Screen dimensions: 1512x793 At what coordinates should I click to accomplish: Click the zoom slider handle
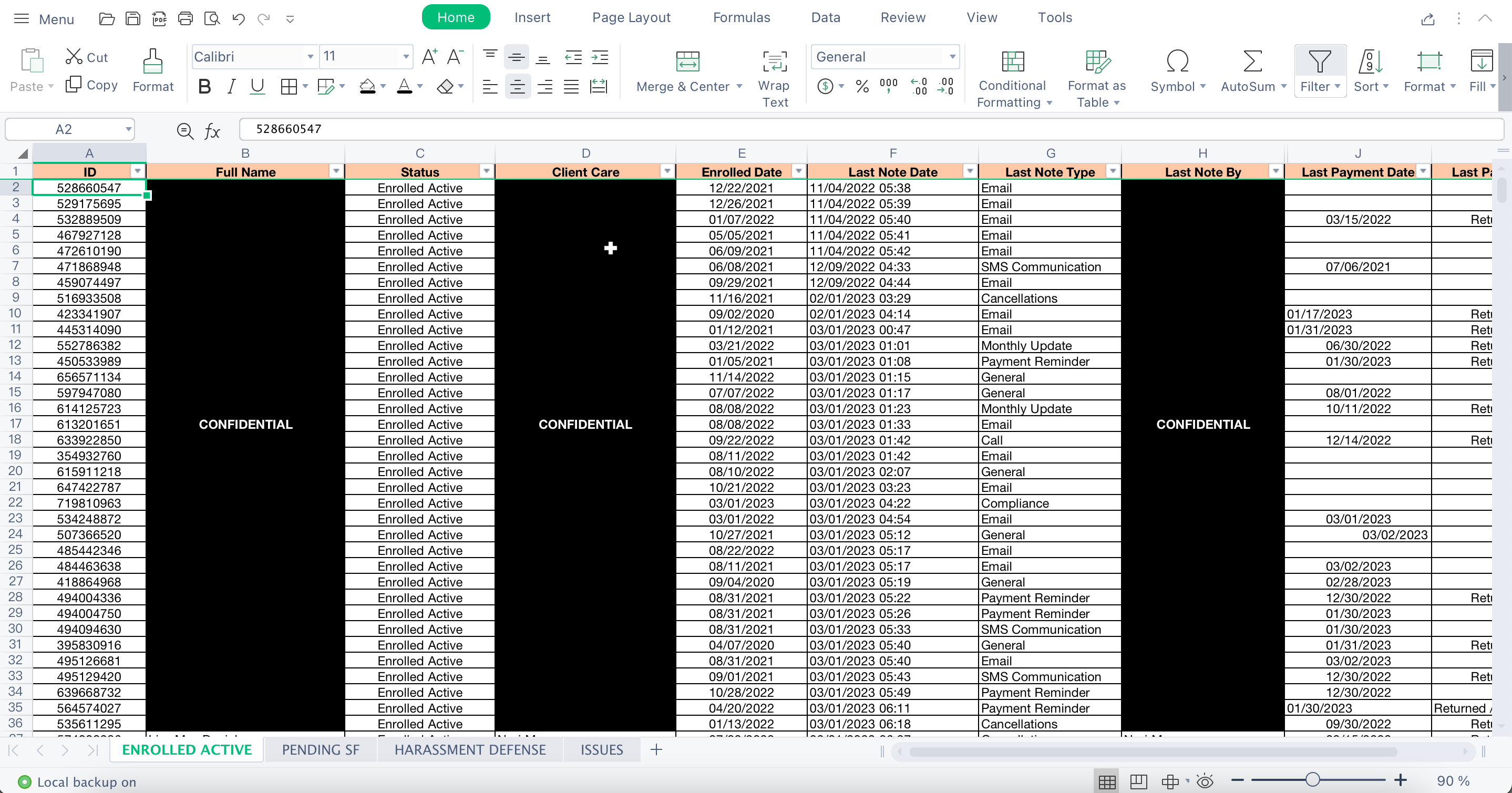click(1312, 780)
